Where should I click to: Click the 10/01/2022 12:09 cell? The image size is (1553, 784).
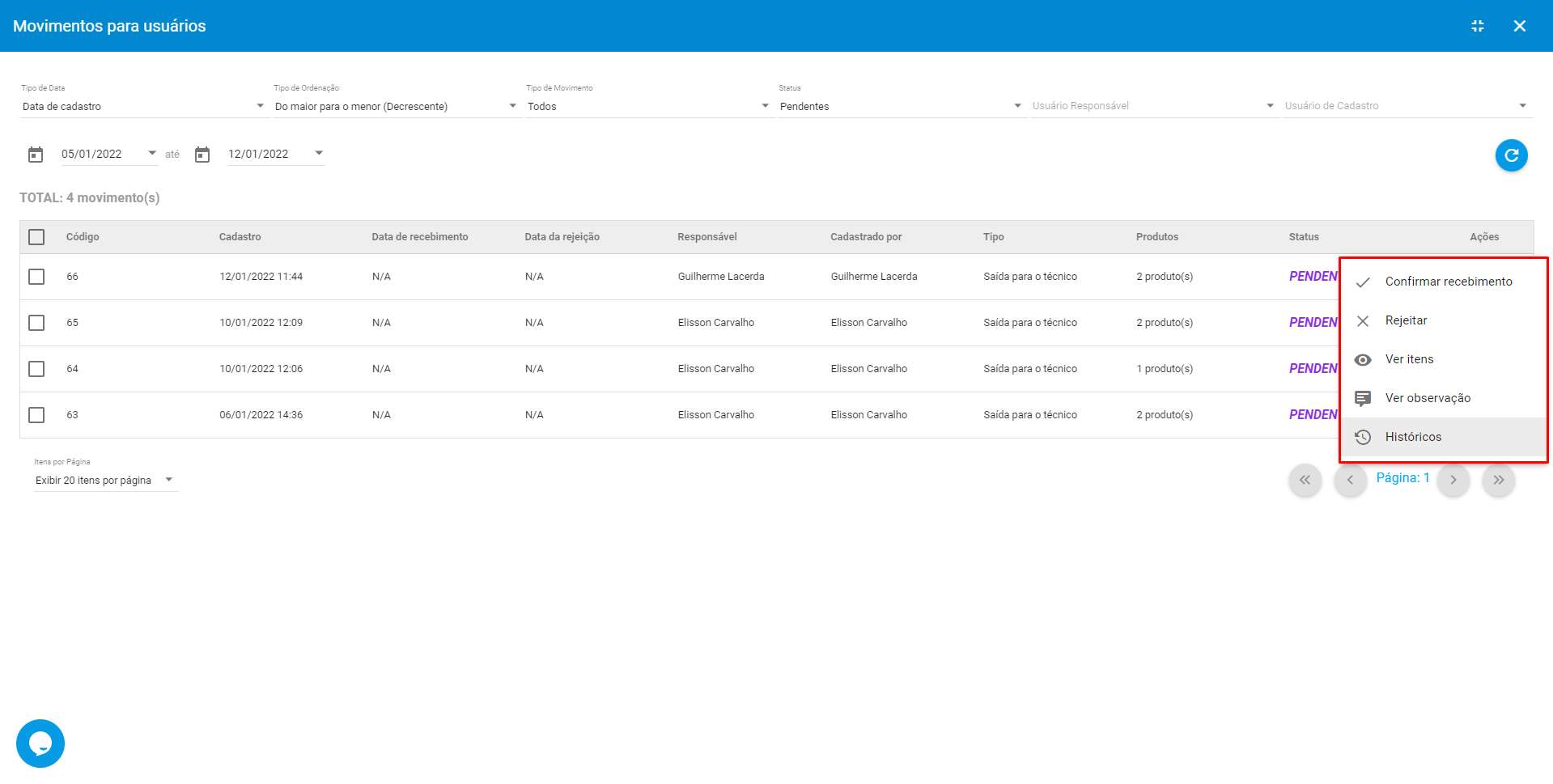261,323
